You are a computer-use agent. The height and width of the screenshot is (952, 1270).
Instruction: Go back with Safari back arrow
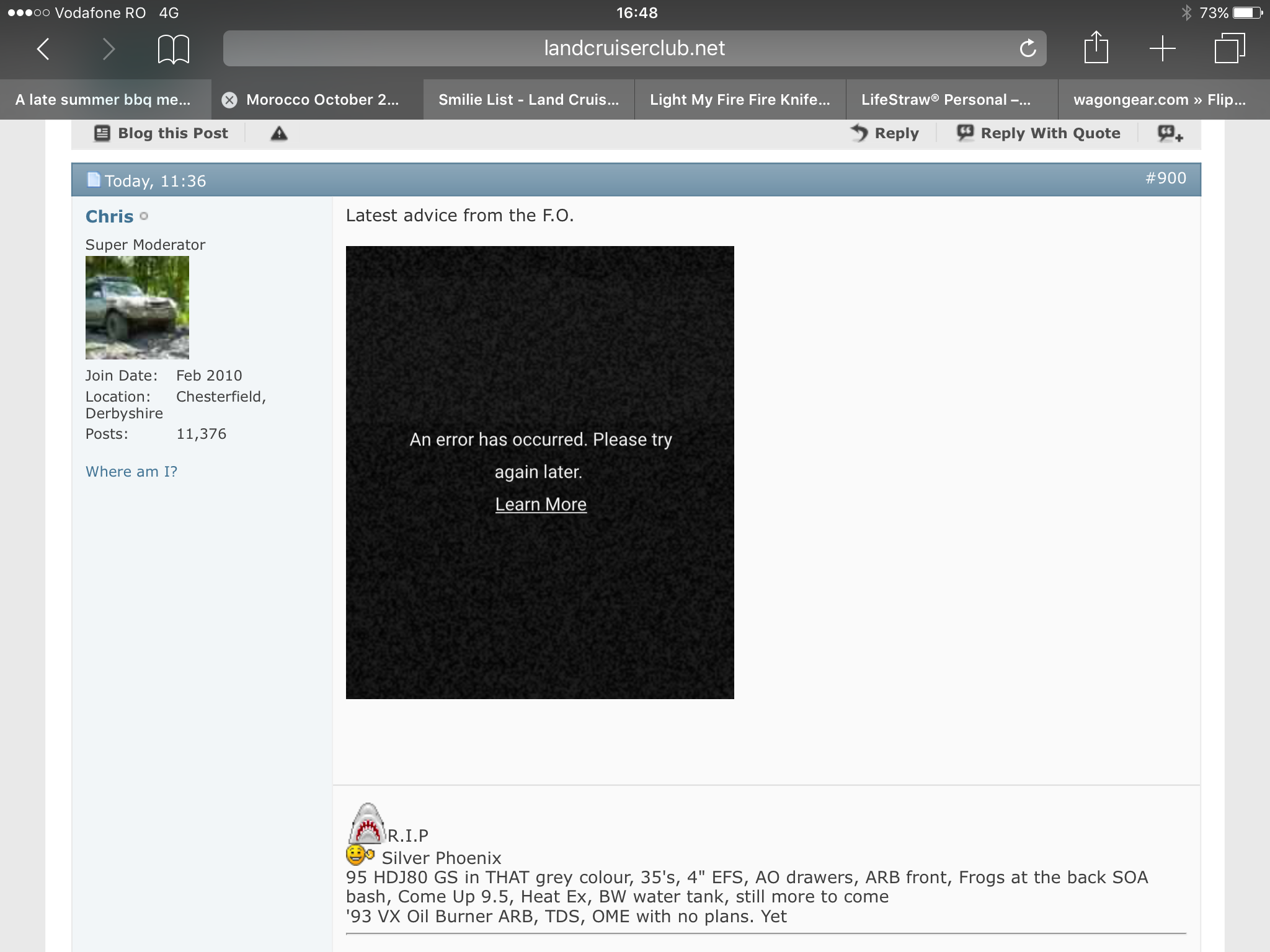click(43, 48)
